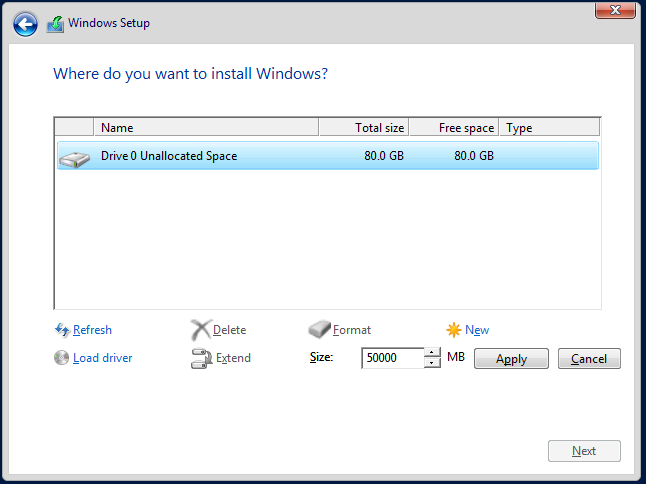
Task: Click the blue back arrow button
Action: 25,24
